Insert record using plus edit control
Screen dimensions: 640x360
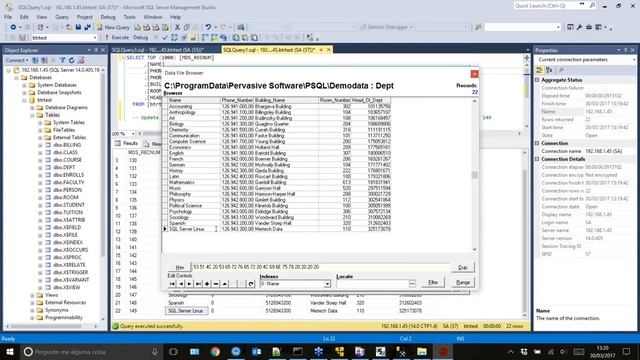point(207,284)
